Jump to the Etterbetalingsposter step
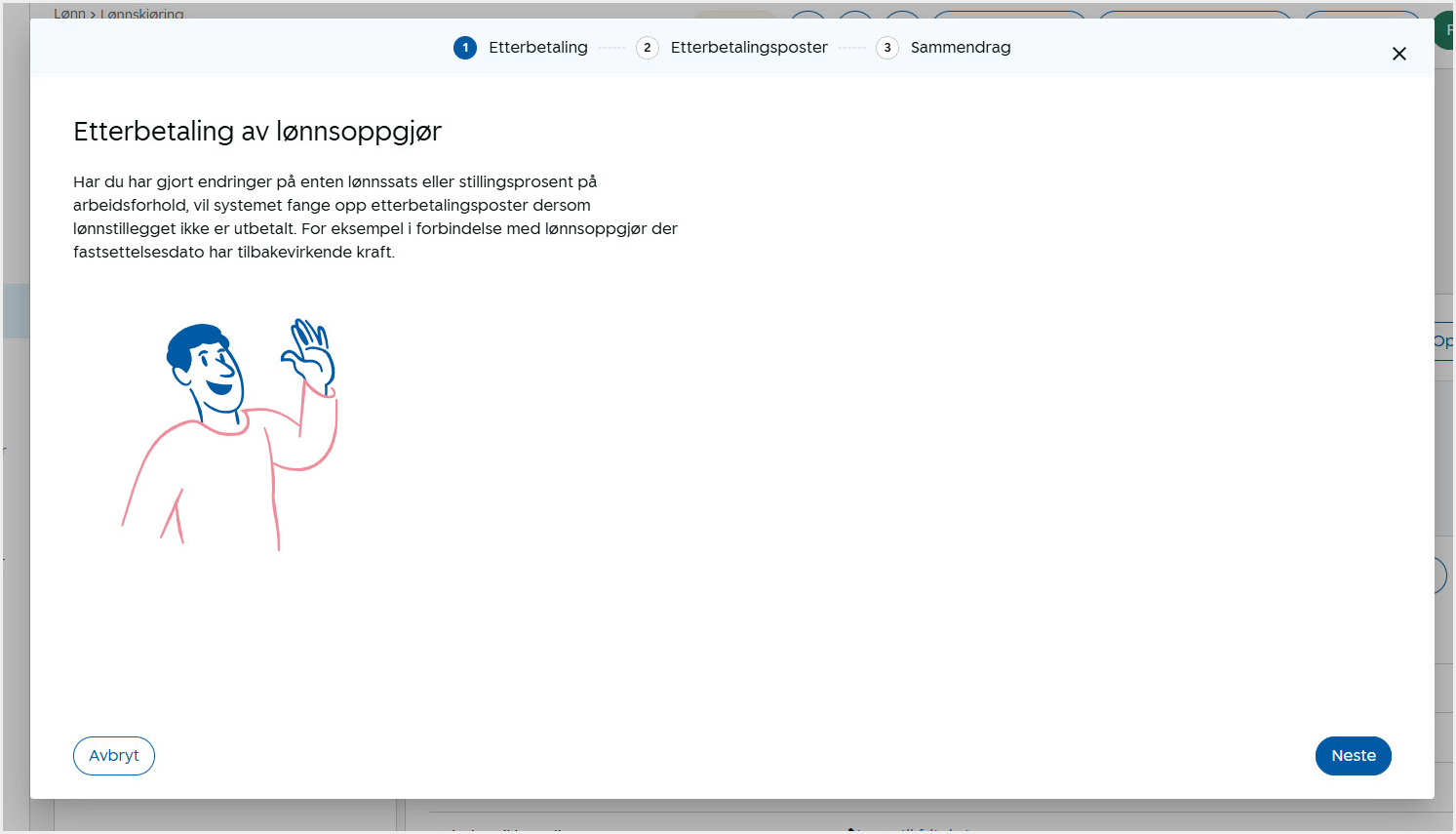1456x834 pixels. 748,48
